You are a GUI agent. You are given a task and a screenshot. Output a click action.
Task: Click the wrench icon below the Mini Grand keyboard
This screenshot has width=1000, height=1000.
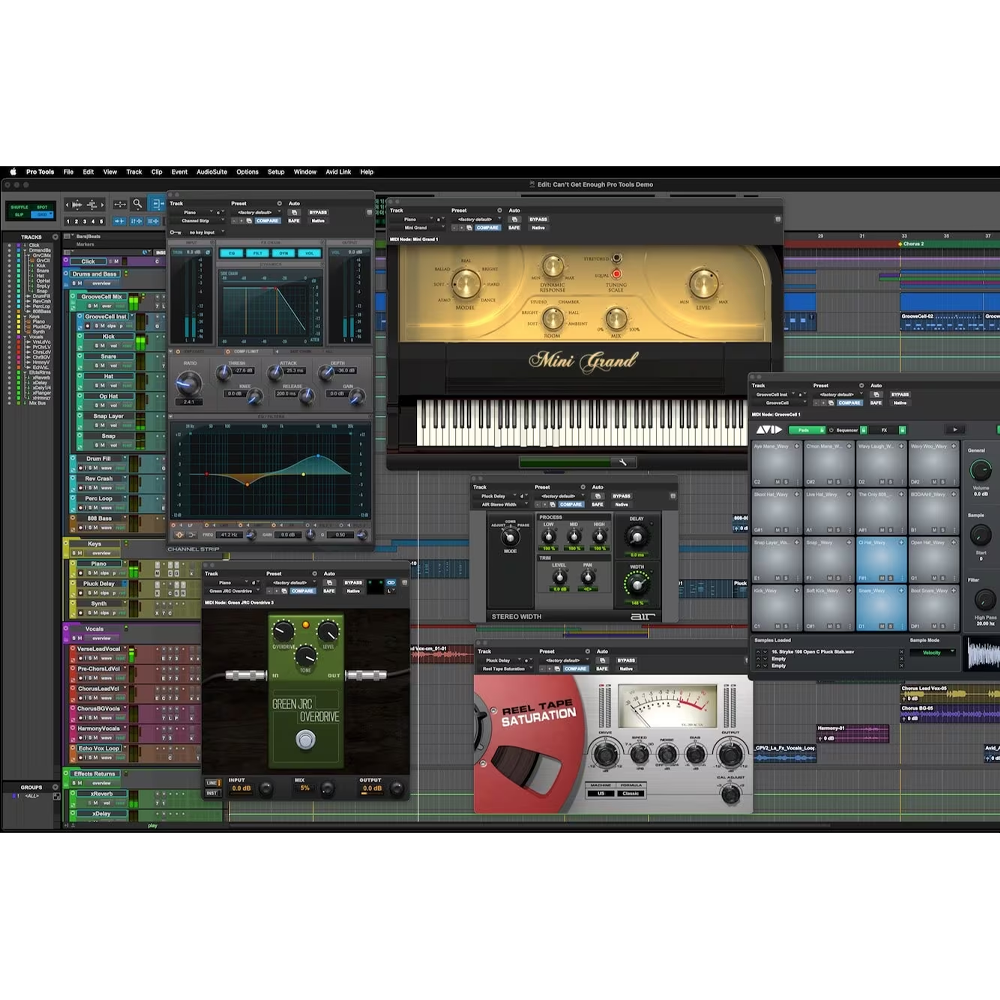[620, 462]
